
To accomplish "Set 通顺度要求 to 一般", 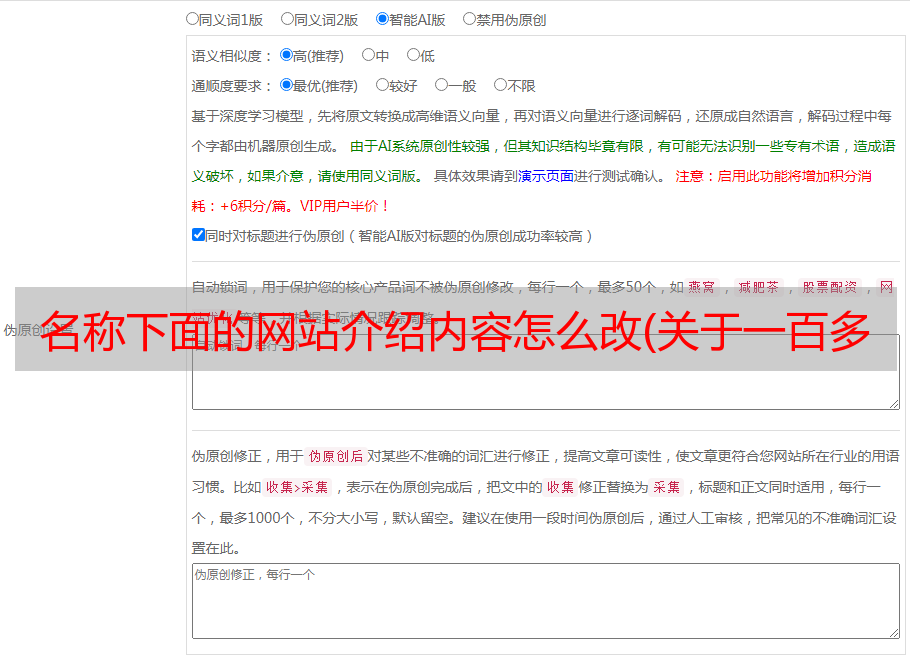I will click(442, 85).
